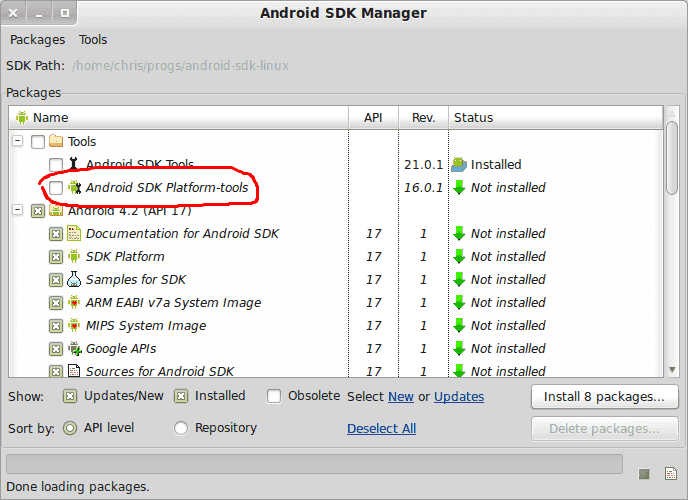Click the Samples for SDK flask icon
The height and width of the screenshot is (500, 688).
(x=74, y=279)
